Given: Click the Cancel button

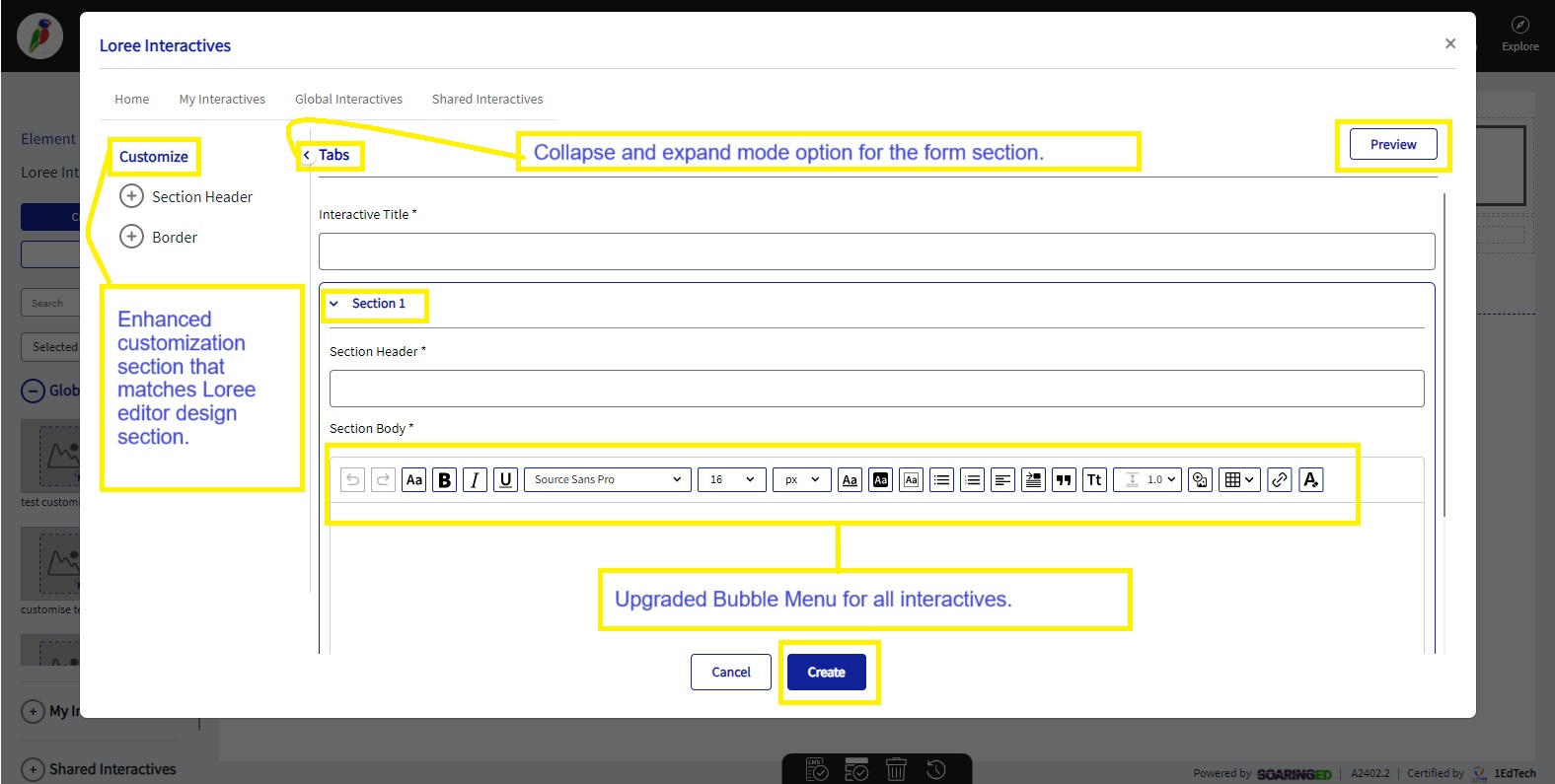Looking at the screenshot, I should (731, 672).
